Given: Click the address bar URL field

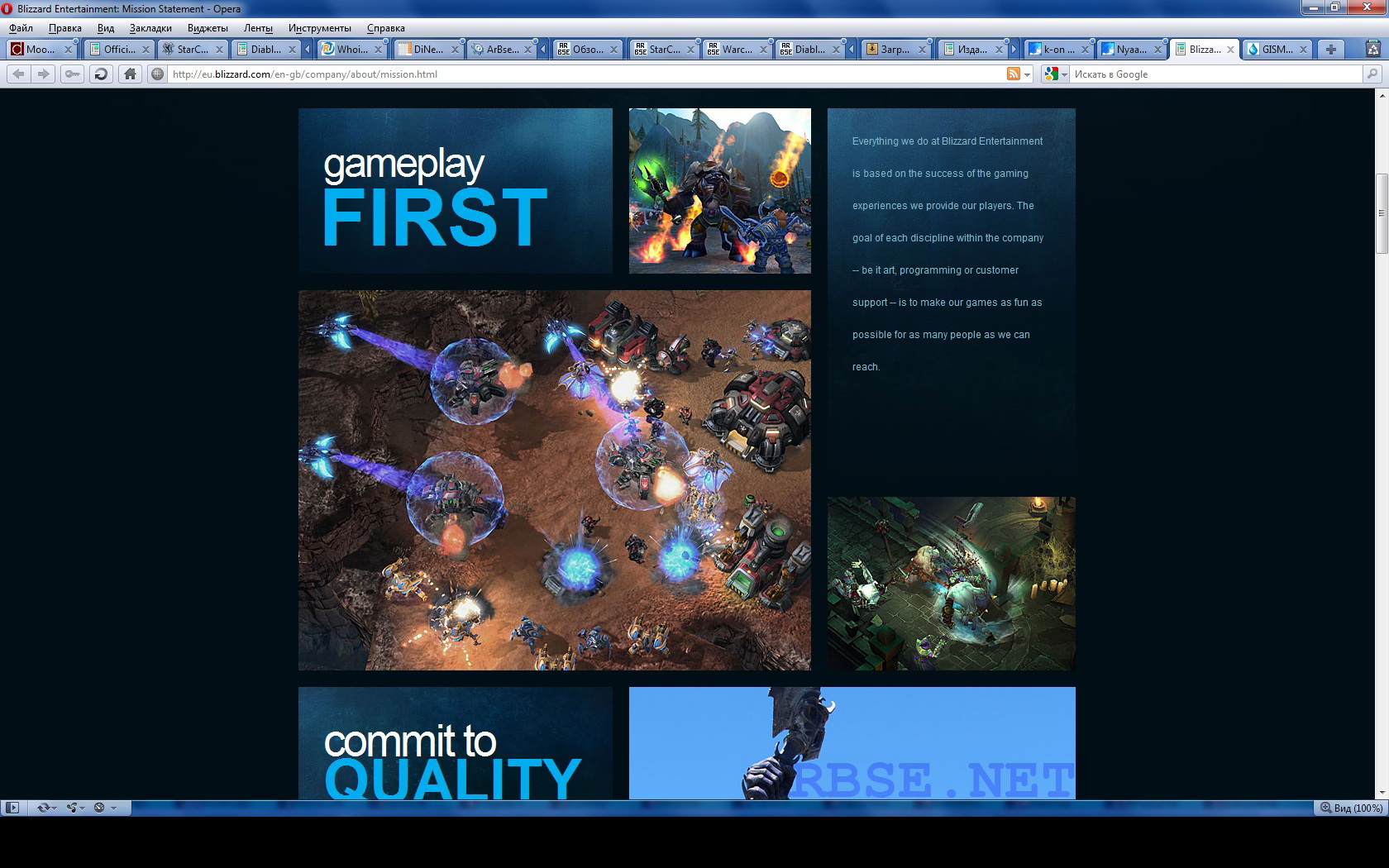Looking at the screenshot, I should 585,74.
